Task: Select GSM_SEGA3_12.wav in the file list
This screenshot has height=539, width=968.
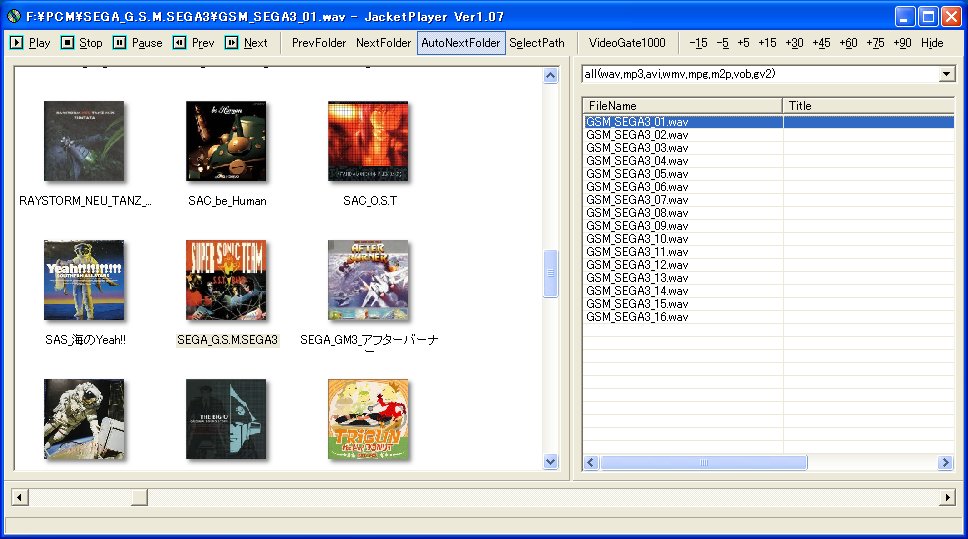Action: click(x=637, y=264)
